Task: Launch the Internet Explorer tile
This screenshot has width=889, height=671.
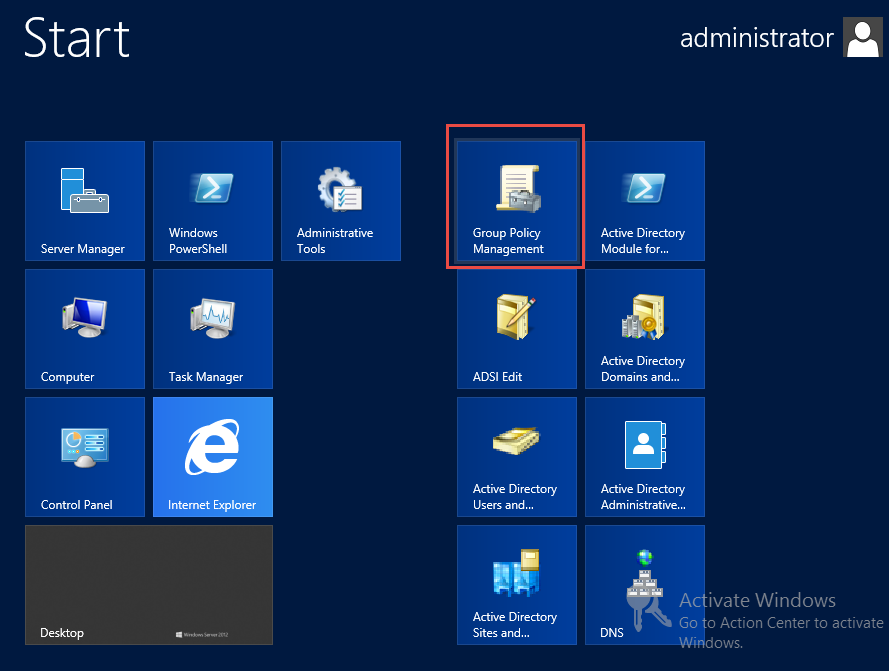Action: [213, 457]
